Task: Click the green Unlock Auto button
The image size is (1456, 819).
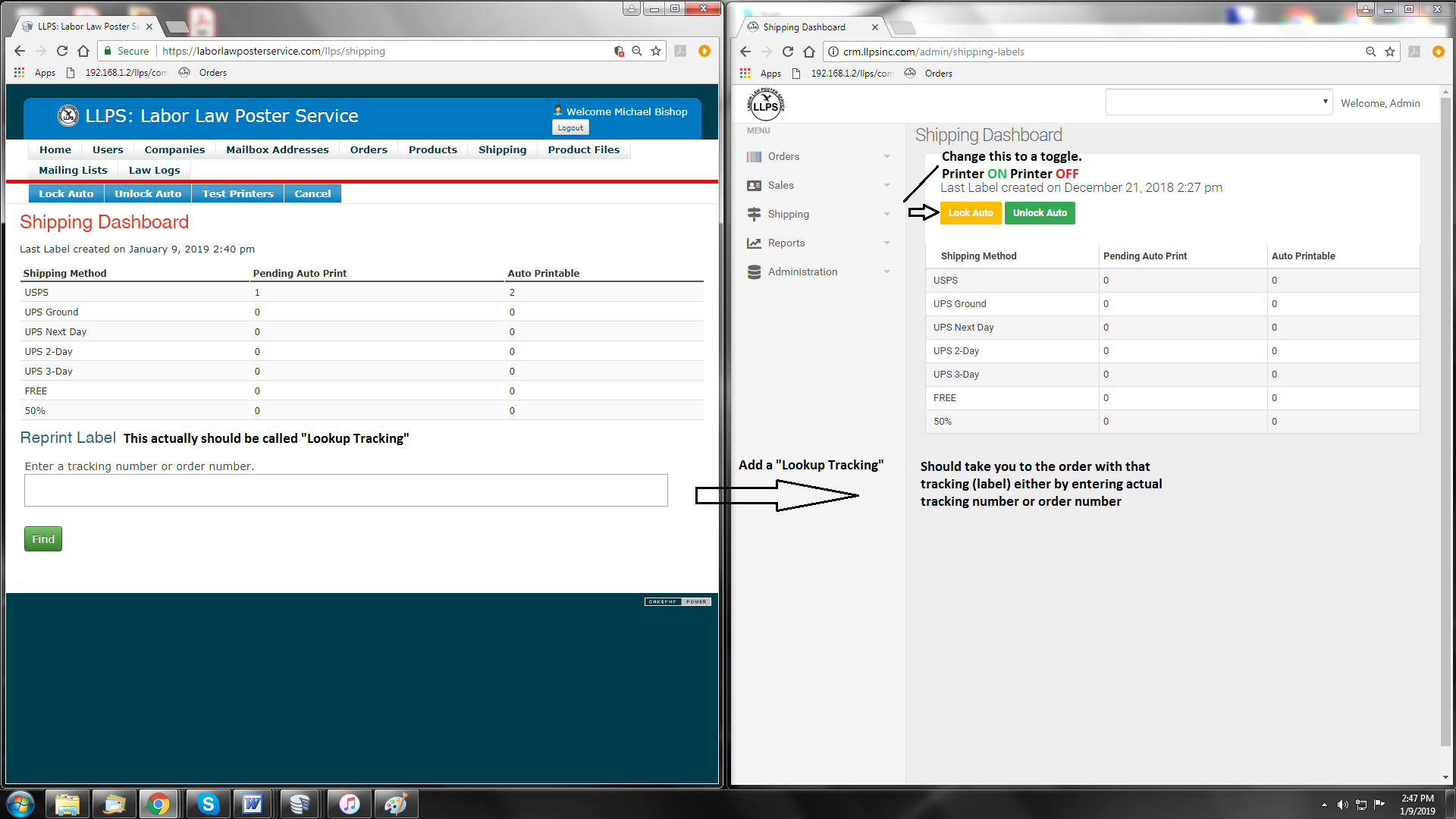Action: point(1039,213)
